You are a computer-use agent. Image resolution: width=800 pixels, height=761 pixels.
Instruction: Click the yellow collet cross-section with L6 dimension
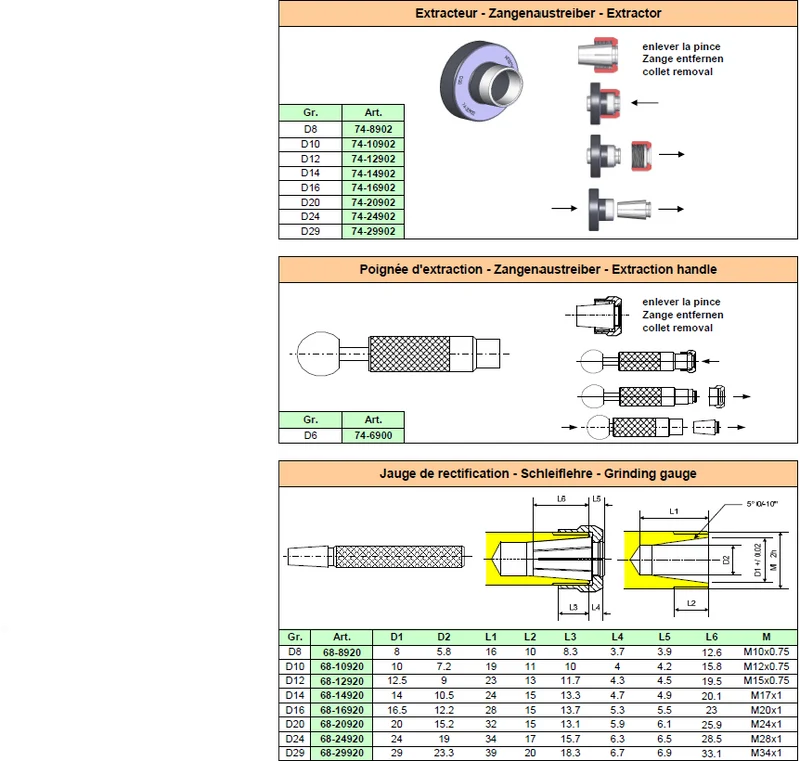[x=548, y=557]
